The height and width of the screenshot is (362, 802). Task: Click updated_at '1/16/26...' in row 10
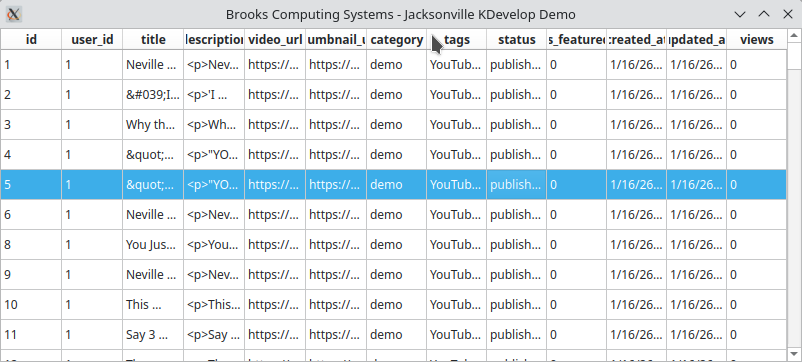tap(696, 305)
